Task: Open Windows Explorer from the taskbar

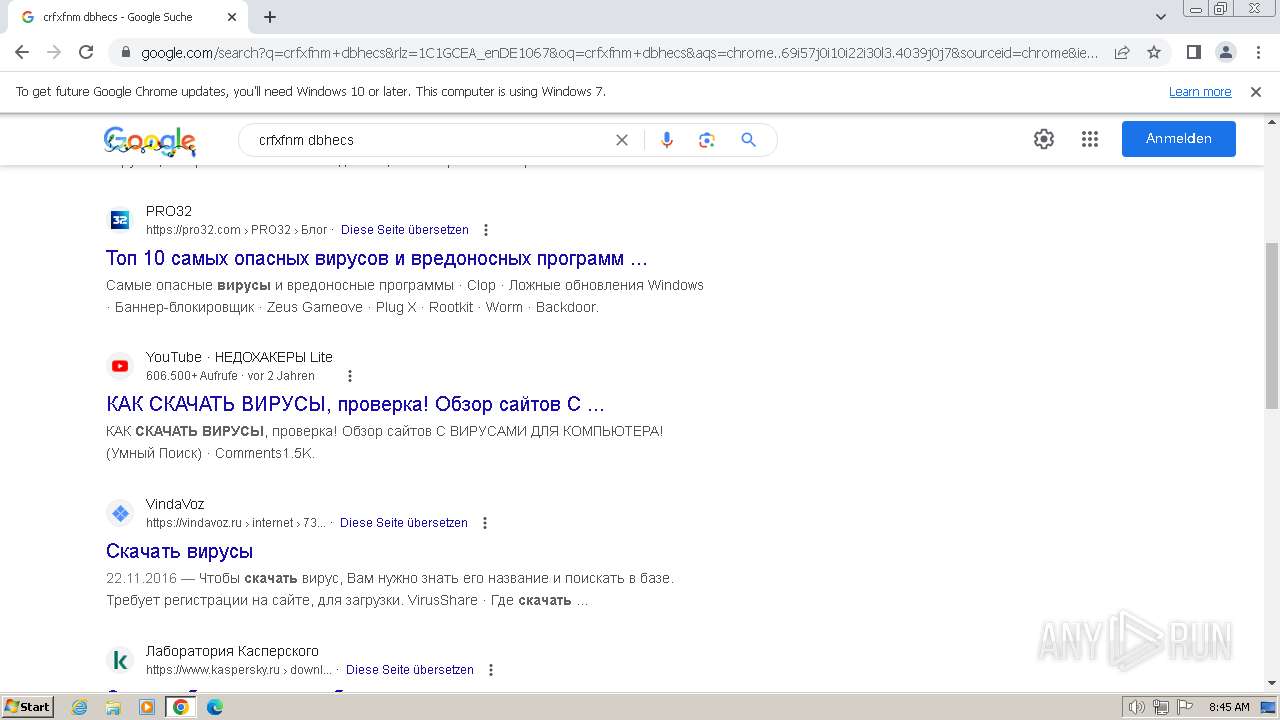Action: point(113,707)
